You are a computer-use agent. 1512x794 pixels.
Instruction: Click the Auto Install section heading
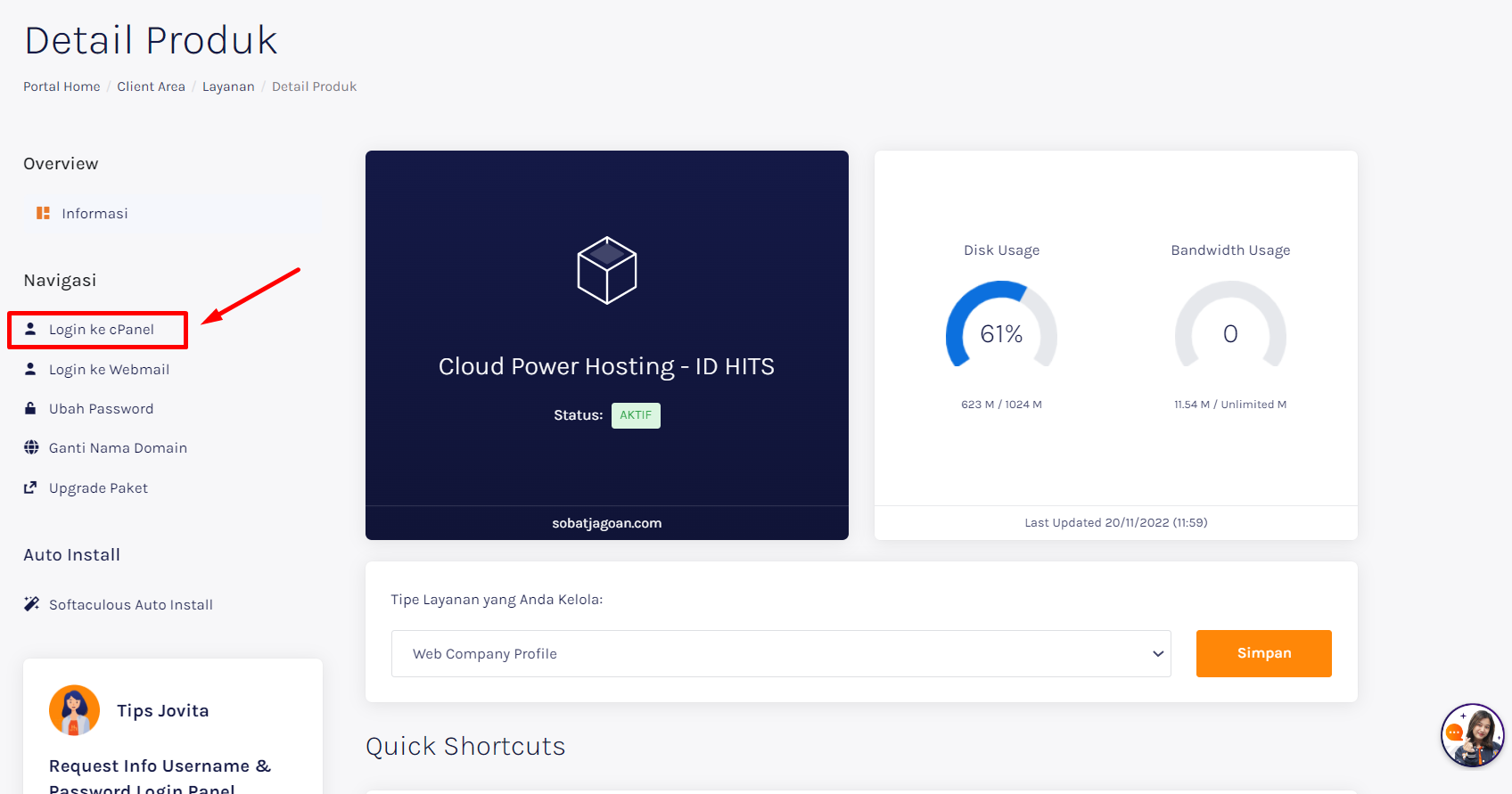(71, 555)
